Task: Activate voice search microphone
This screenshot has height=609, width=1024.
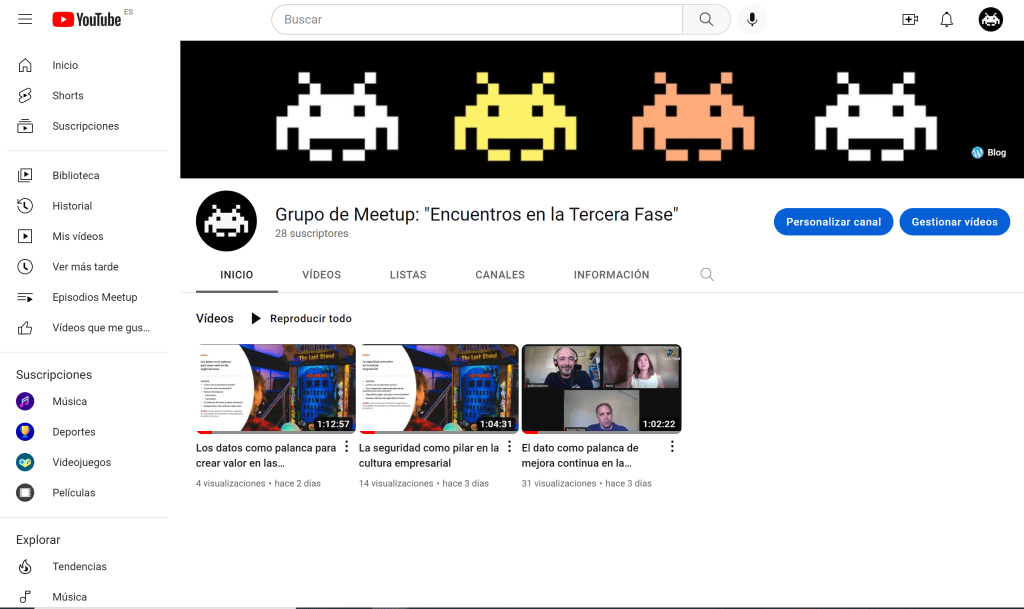Action: point(752,19)
